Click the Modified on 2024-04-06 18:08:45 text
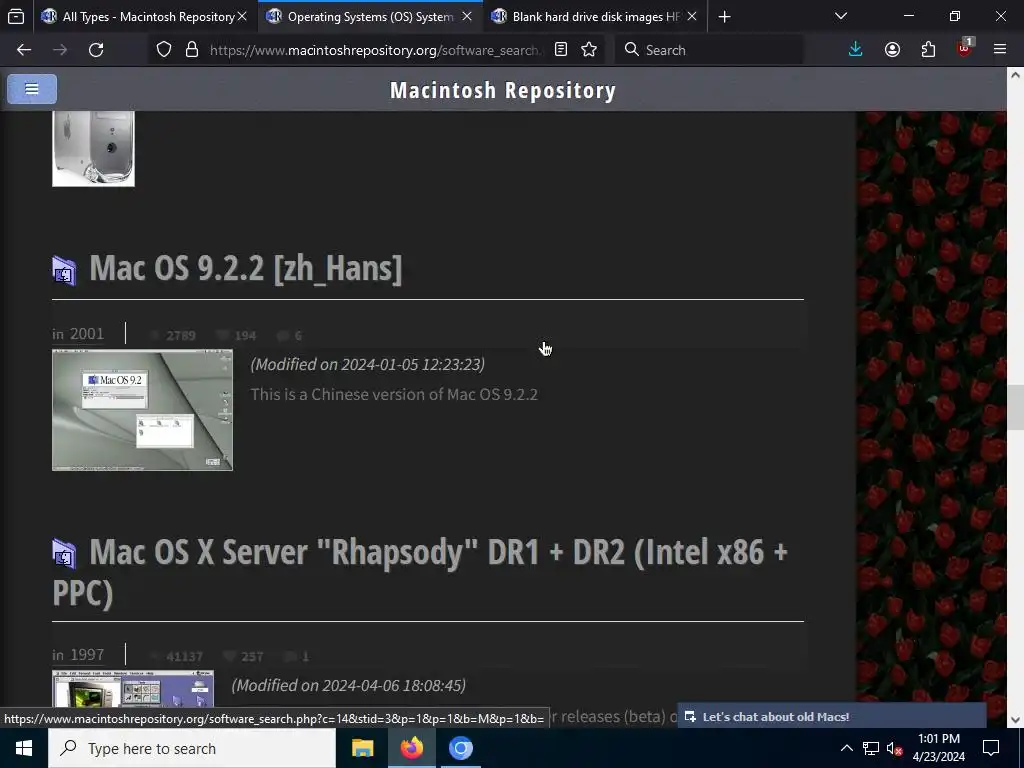The height and width of the screenshot is (768, 1024). [349, 686]
